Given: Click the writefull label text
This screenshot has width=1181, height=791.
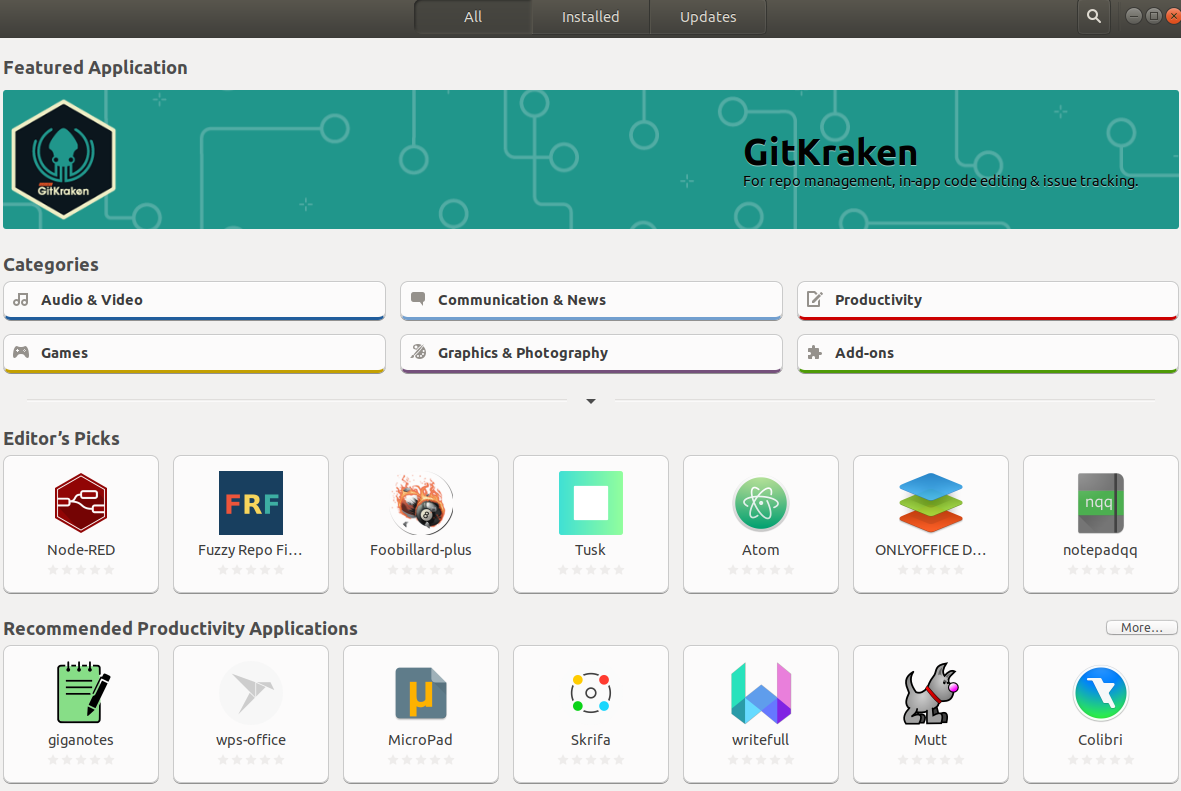Looking at the screenshot, I should point(761,740).
